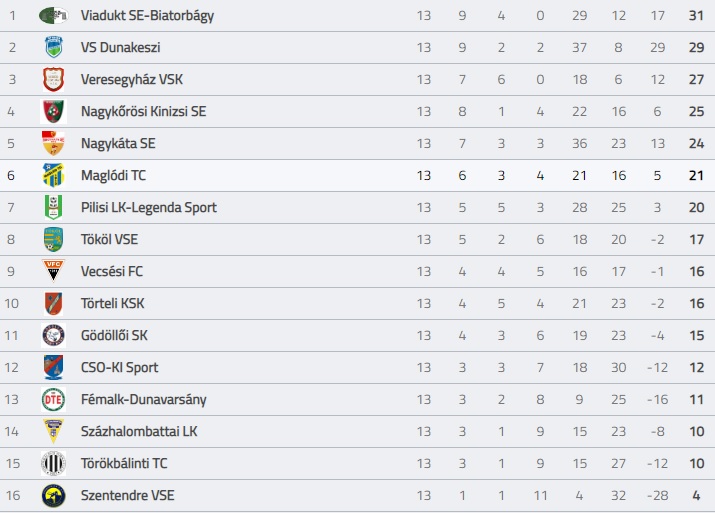This screenshot has width=715, height=513.
Task: Select the Fémalk-Dunavarsány DTE round logo
Action: coord(53,399)
